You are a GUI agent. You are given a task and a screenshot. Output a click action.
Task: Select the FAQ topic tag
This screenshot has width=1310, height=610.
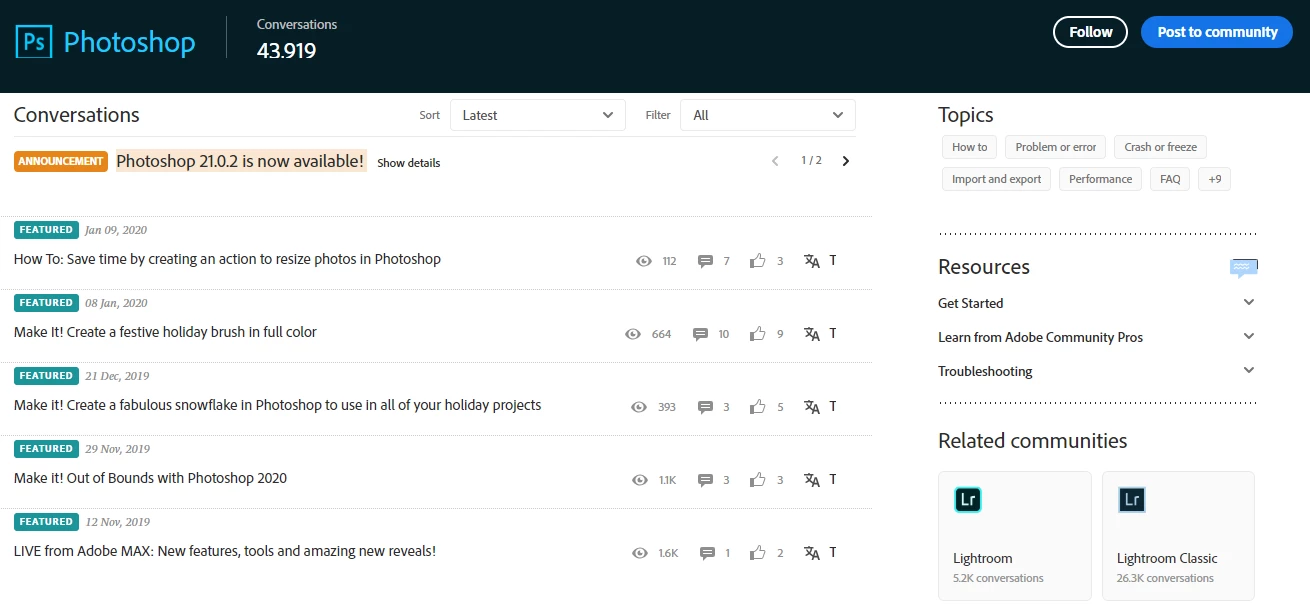tap(1170, 179)
